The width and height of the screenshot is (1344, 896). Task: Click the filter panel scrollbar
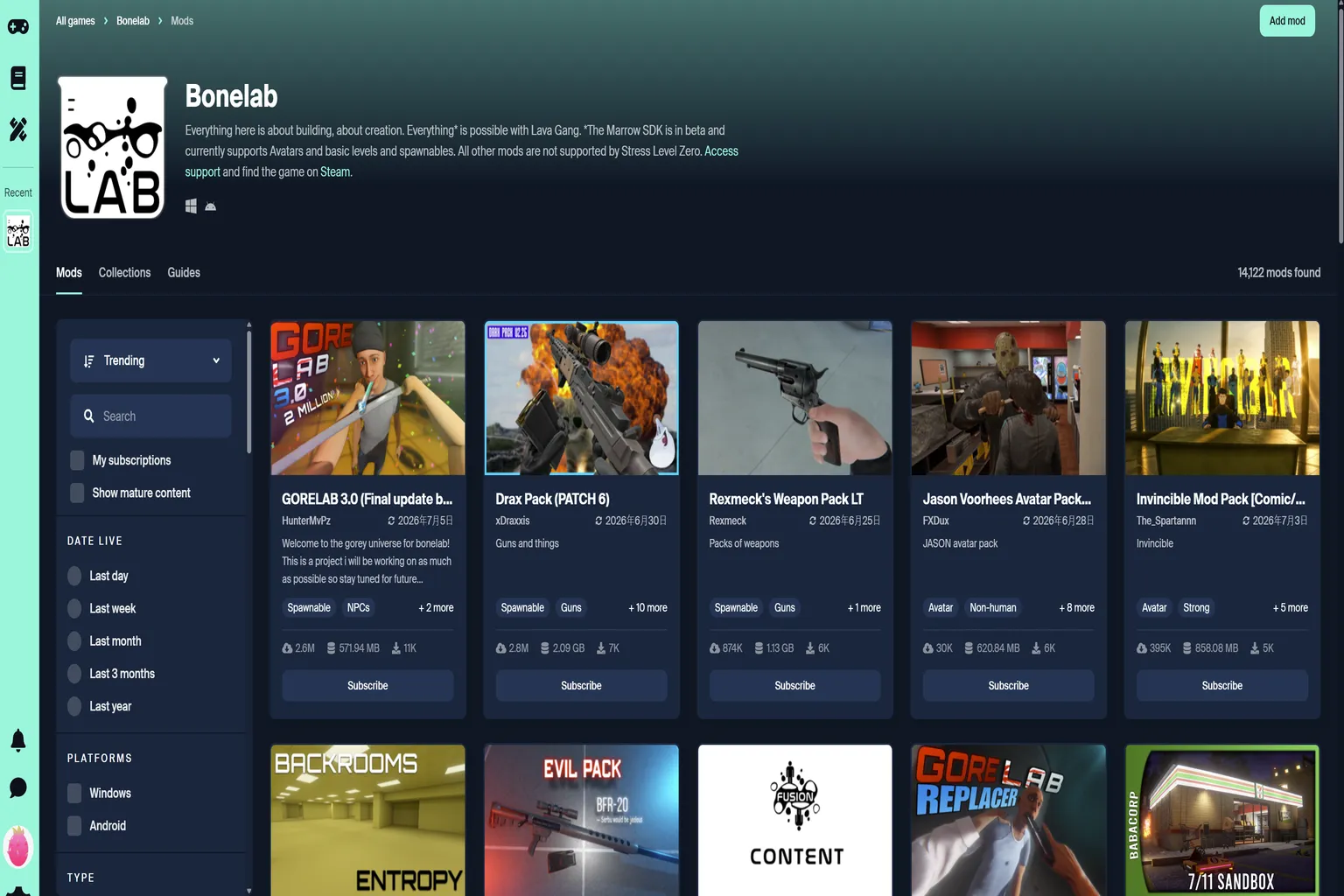pos(249,392)
